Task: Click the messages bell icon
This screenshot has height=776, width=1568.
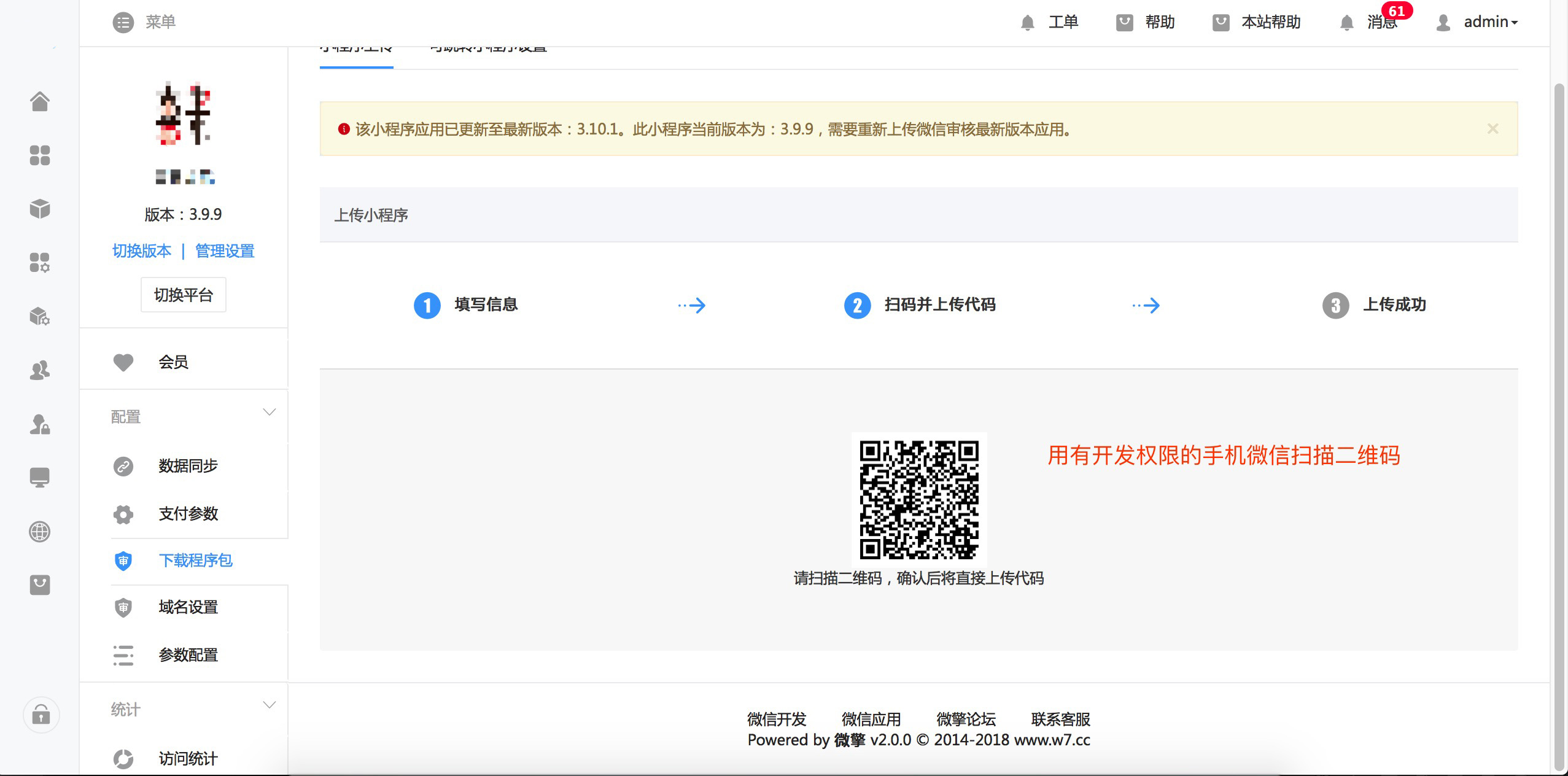Action: pyautogui.click(x=1347, y=23)
